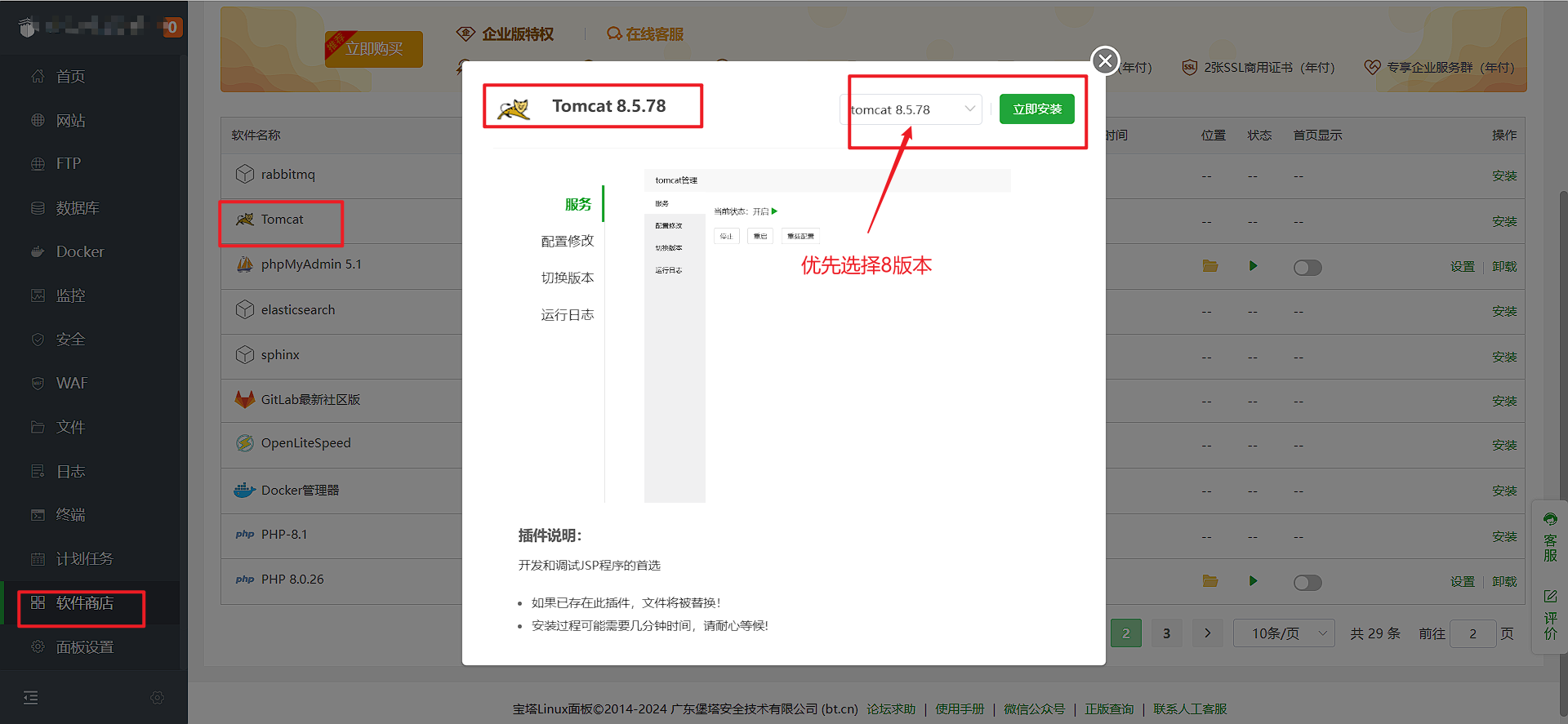The image size is (1568, 724).
Task: Open the 联系人工客服 footer link
Action: click(1190, 709)
